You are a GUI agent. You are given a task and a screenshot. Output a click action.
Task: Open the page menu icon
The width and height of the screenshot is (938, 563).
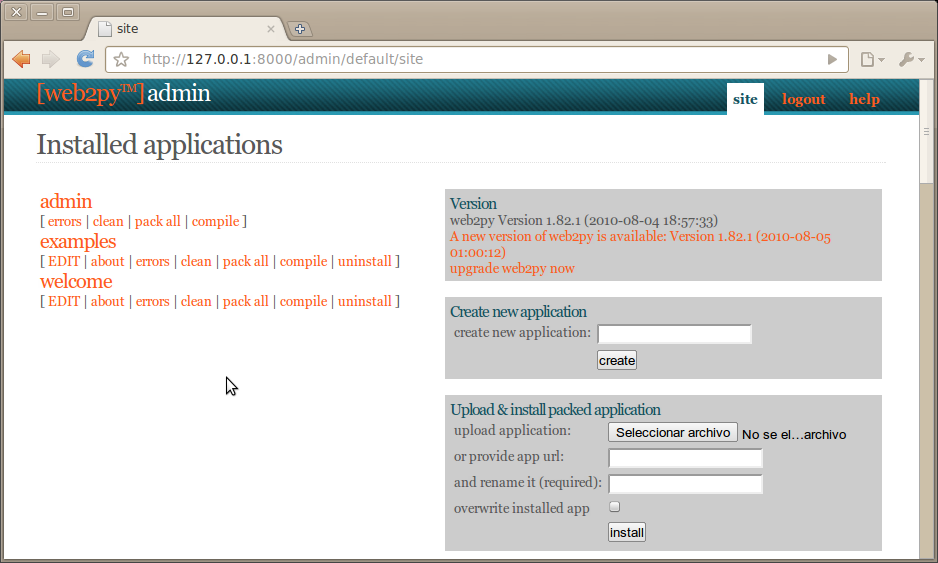point(872,59)
